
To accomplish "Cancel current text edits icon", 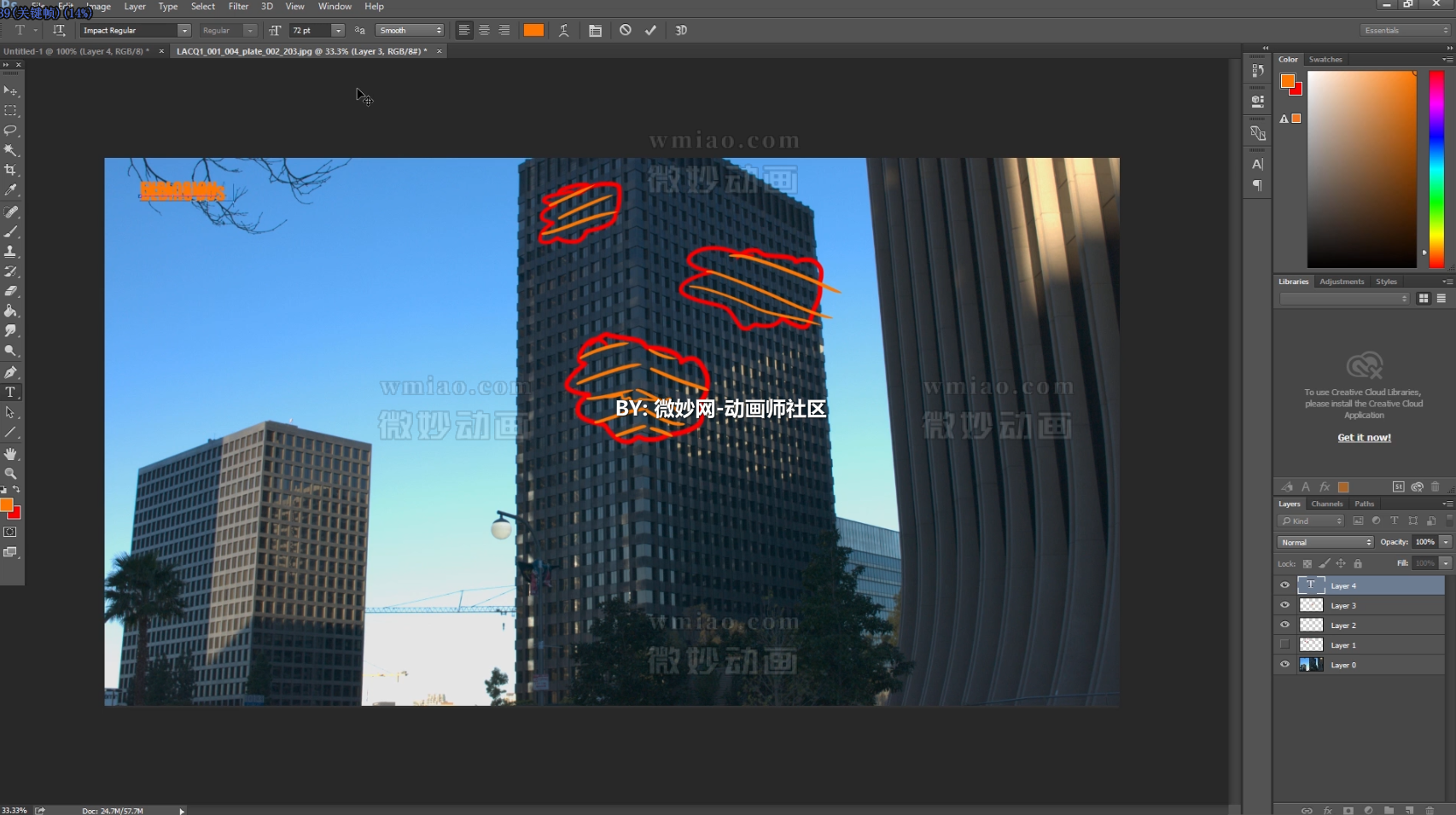I will [x=626, y=30].
